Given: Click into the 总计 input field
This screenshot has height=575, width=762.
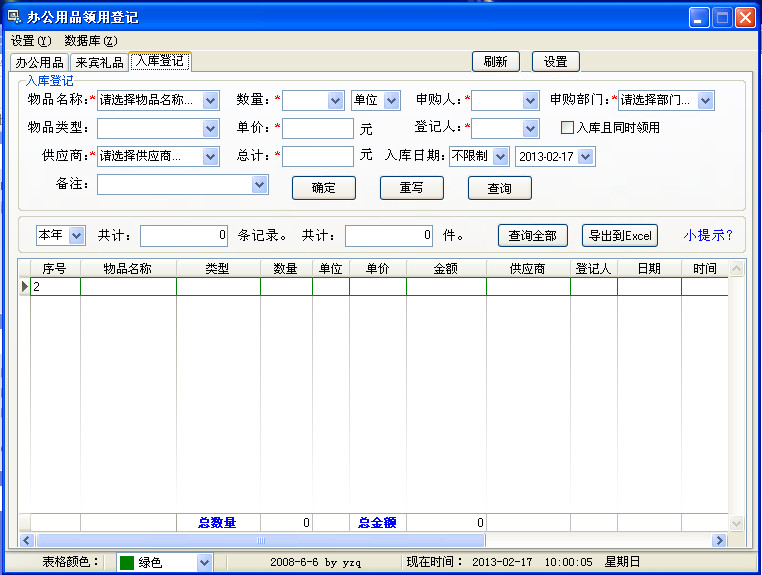Looking at the screenshot, I should click(x=318, y=157).
